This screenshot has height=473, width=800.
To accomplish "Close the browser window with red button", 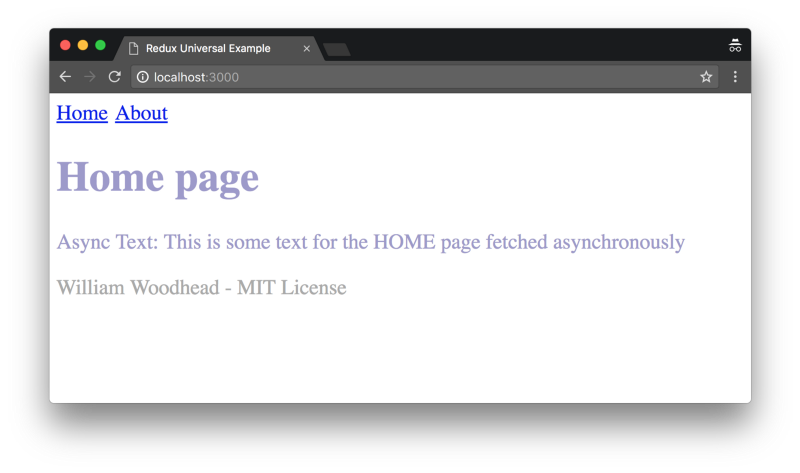I will (65, 45).
